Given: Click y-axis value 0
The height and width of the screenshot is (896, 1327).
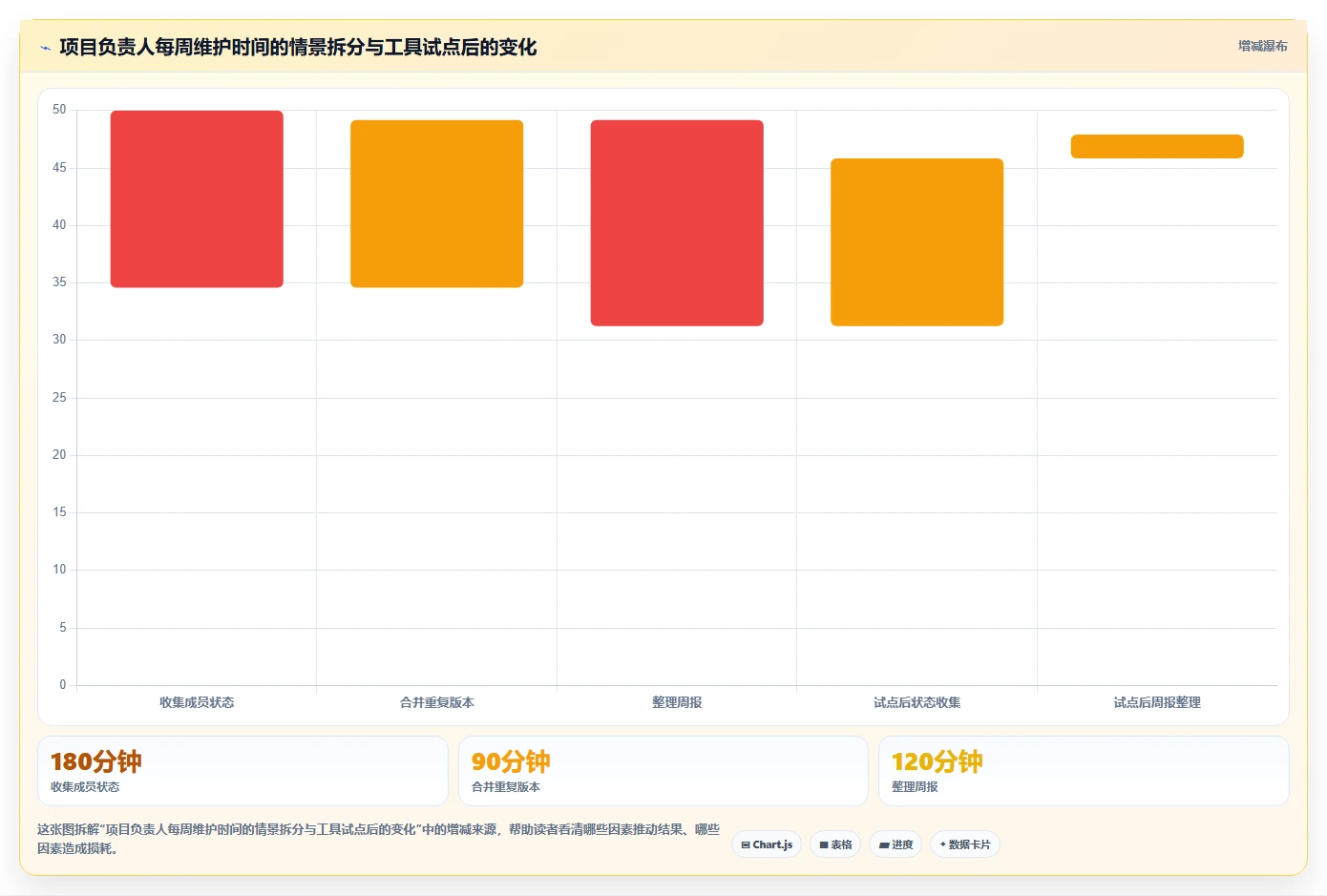Looking at the screenshot, I should point(63,684).
